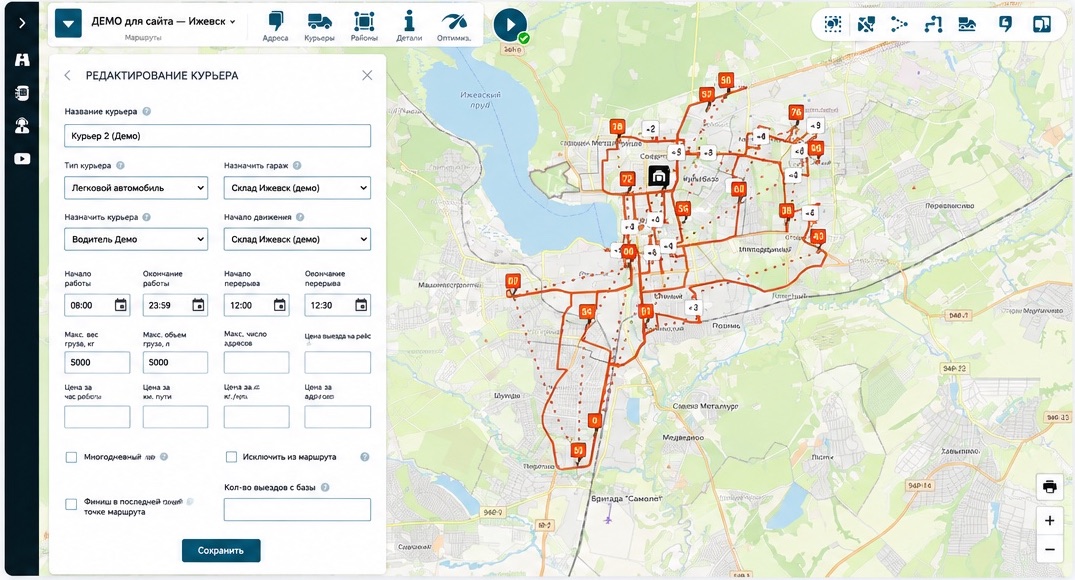The image size is (1075, 580).
Task: Click the three connected dots map tool
Action: (899, 25)
